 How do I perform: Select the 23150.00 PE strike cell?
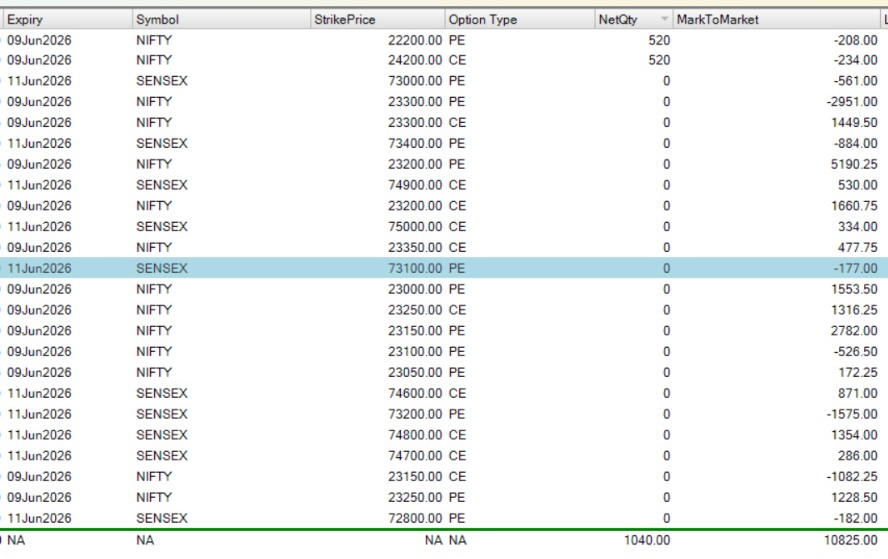coord(415,331)
